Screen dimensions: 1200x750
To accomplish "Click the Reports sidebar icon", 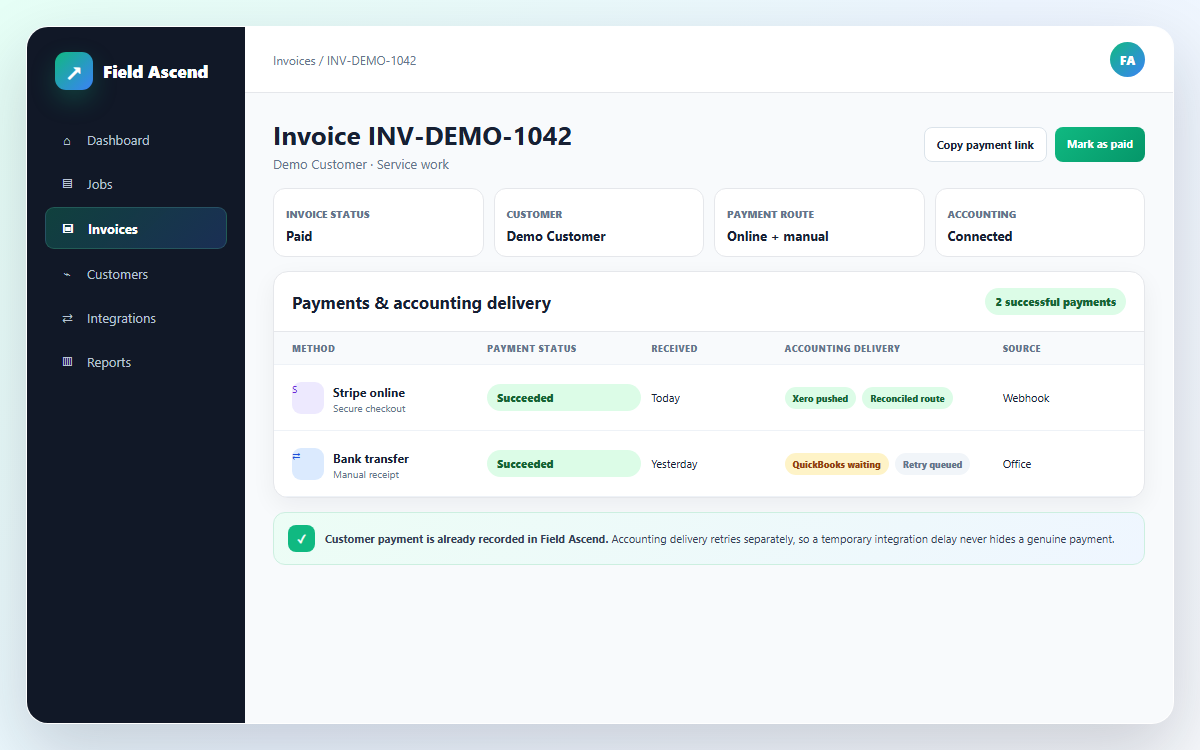I will click(x=67, y=362).
